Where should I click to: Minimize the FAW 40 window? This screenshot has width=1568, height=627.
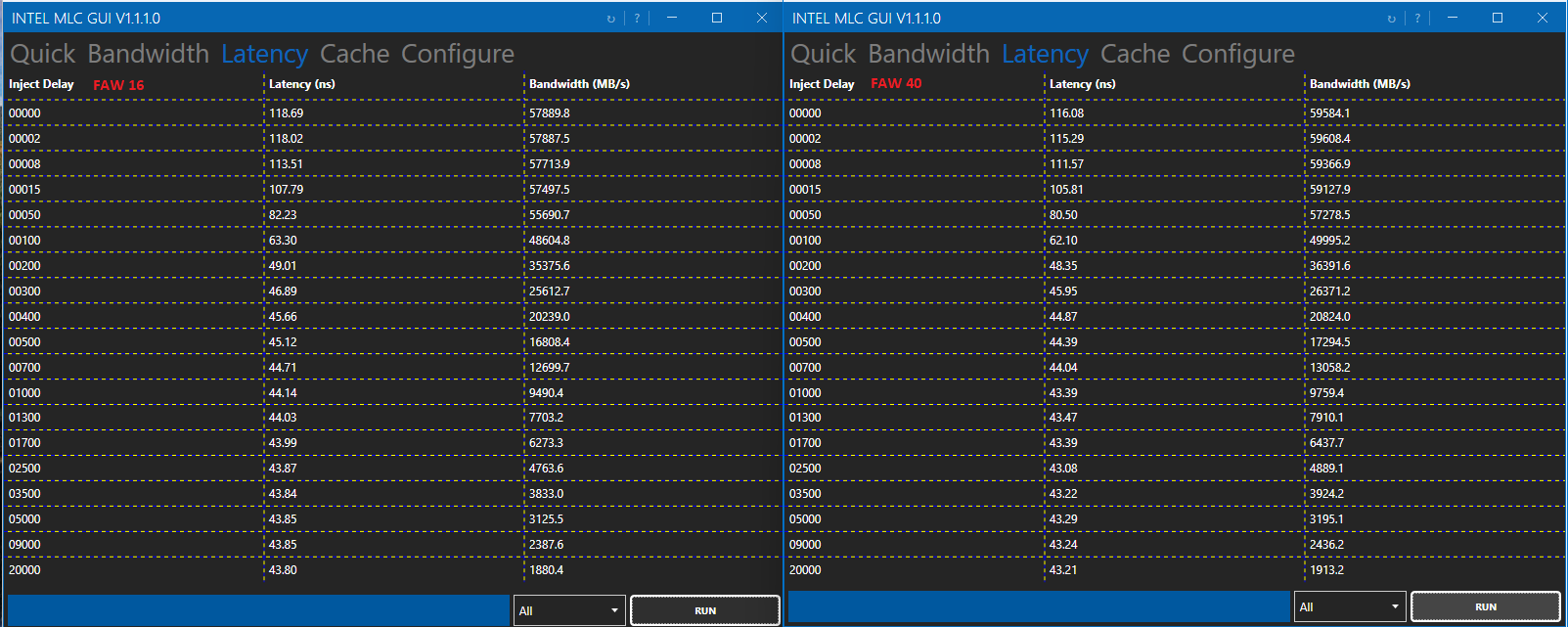(1453, 18)
